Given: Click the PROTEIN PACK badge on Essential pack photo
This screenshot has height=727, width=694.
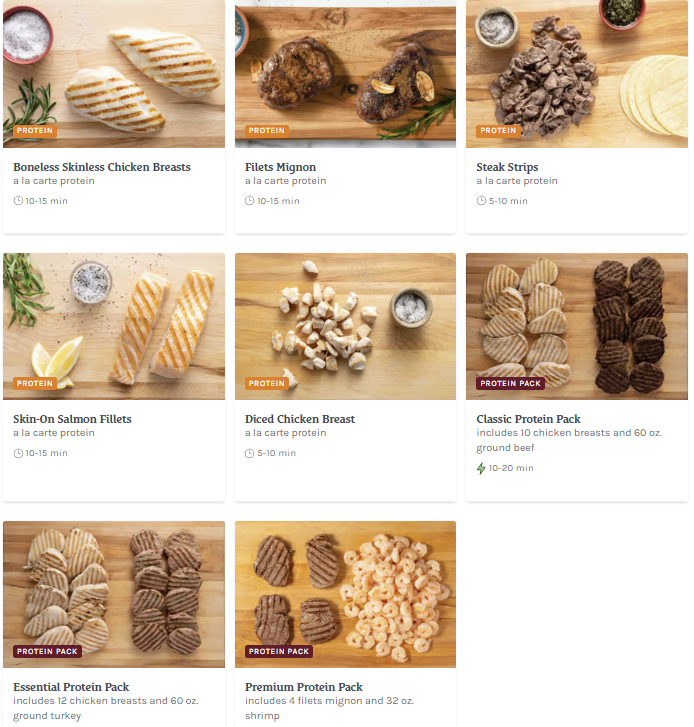Looking at the screenshot, I should [x=47, y=651].
